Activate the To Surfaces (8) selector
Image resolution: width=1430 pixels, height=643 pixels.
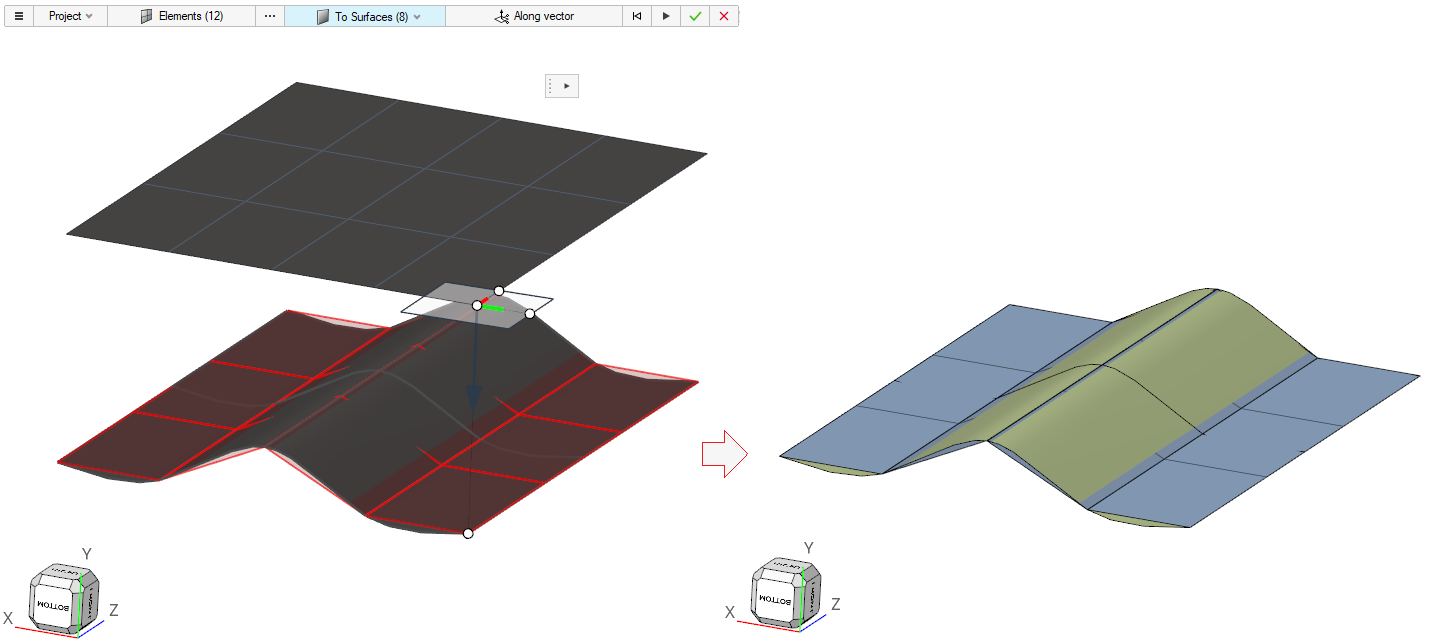365,16
